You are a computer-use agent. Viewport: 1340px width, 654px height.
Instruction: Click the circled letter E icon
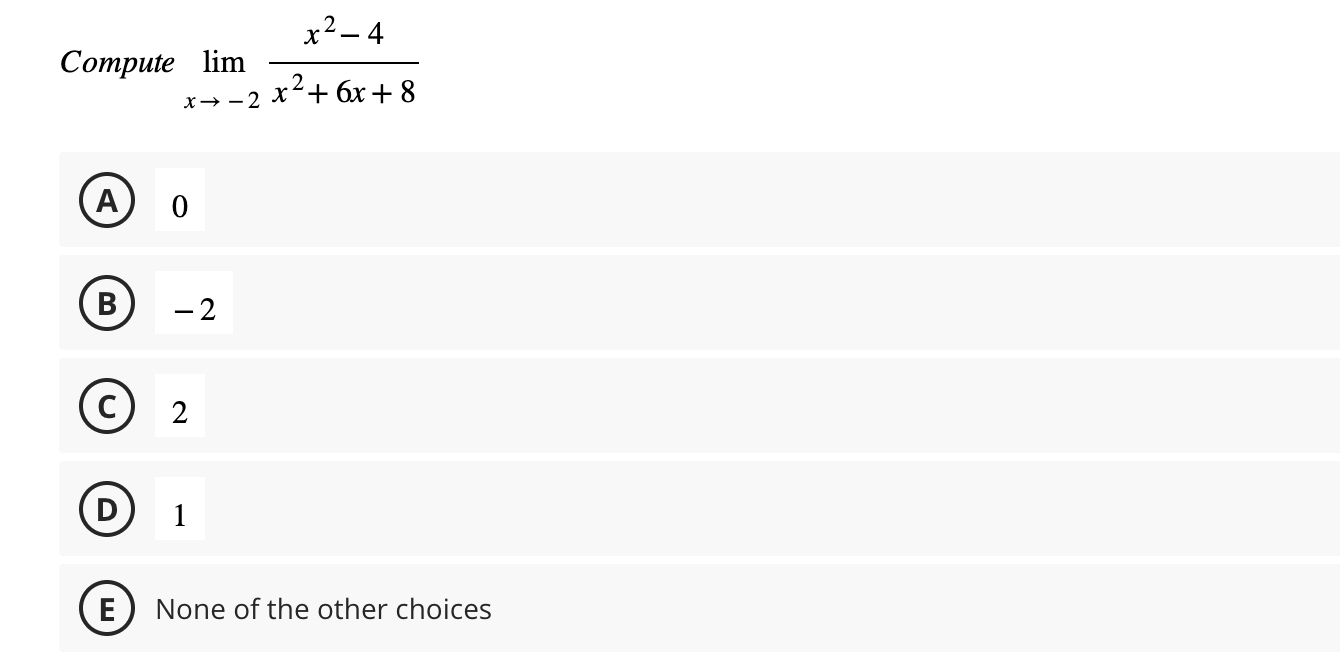pos(106,608)
